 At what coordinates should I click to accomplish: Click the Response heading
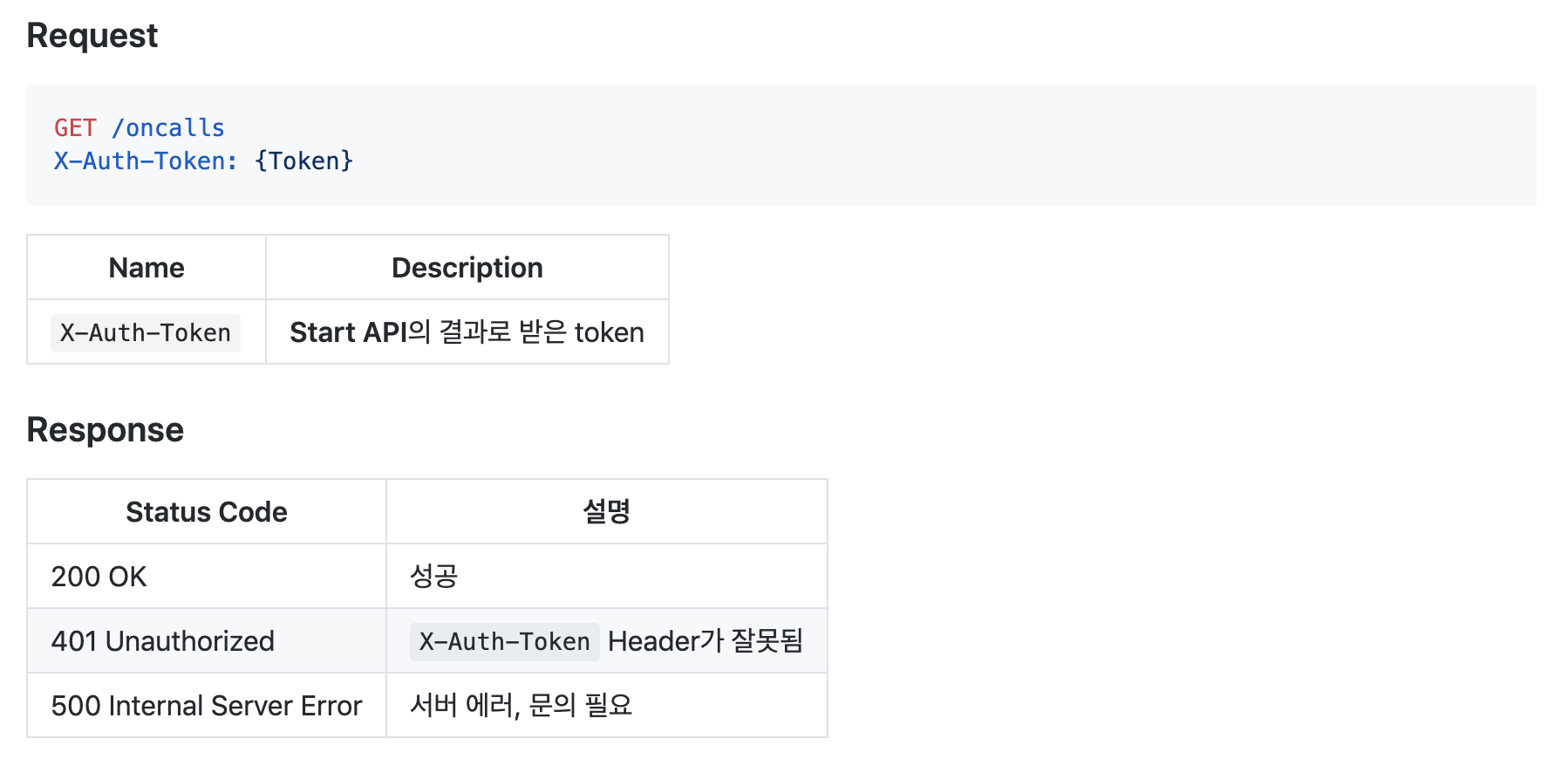tap(106, 430)
